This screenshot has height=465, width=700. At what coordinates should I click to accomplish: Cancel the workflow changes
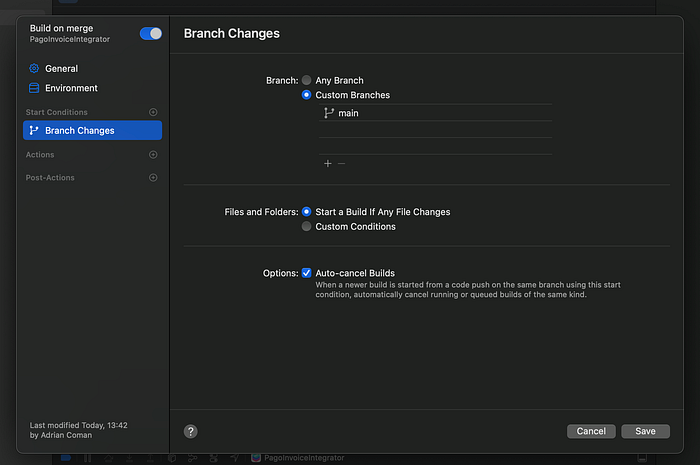pos(591,431)
